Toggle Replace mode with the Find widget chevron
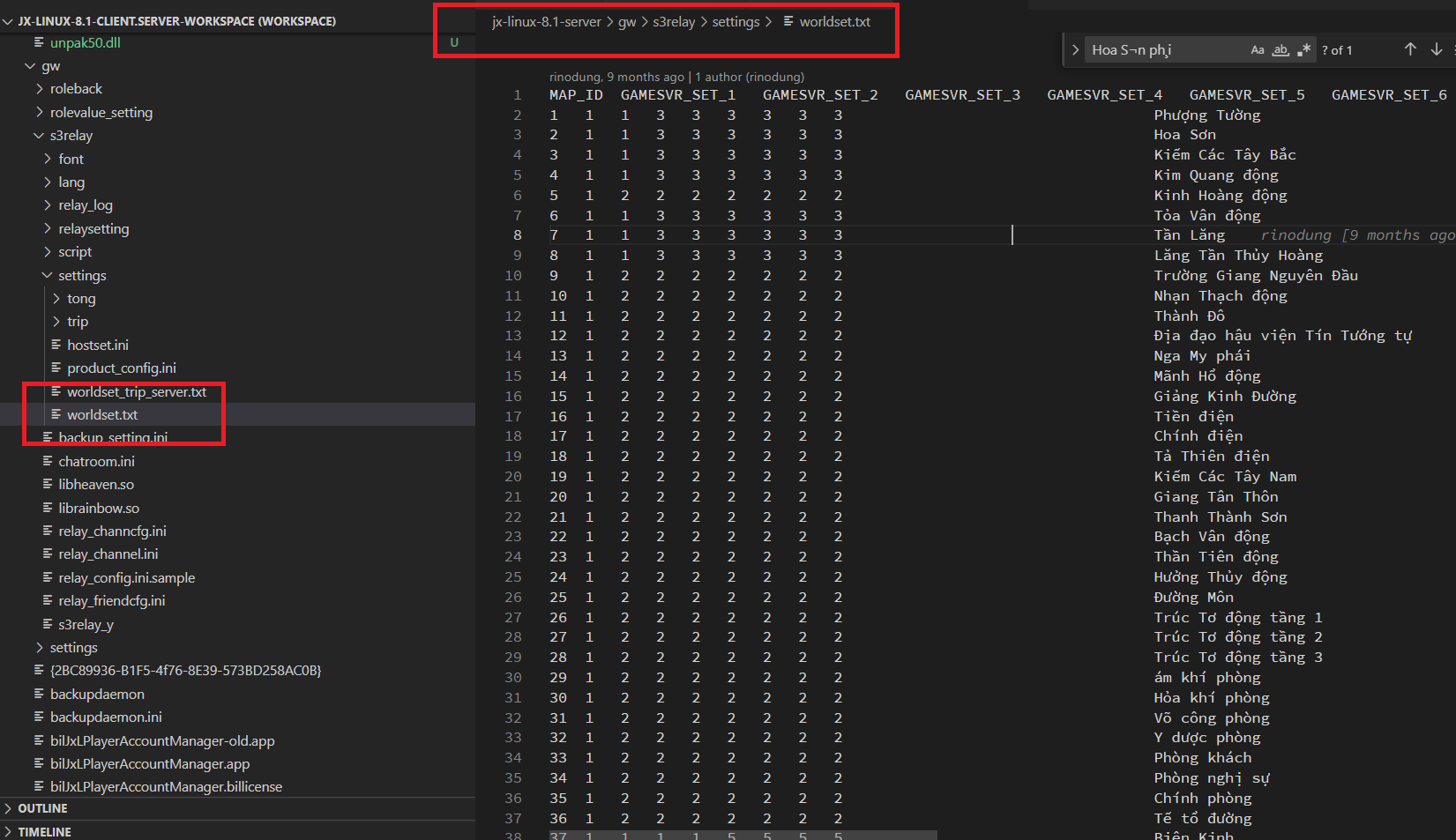Image resolution: width=1456 pixels, height=840 pixels. coord(1075,49)
